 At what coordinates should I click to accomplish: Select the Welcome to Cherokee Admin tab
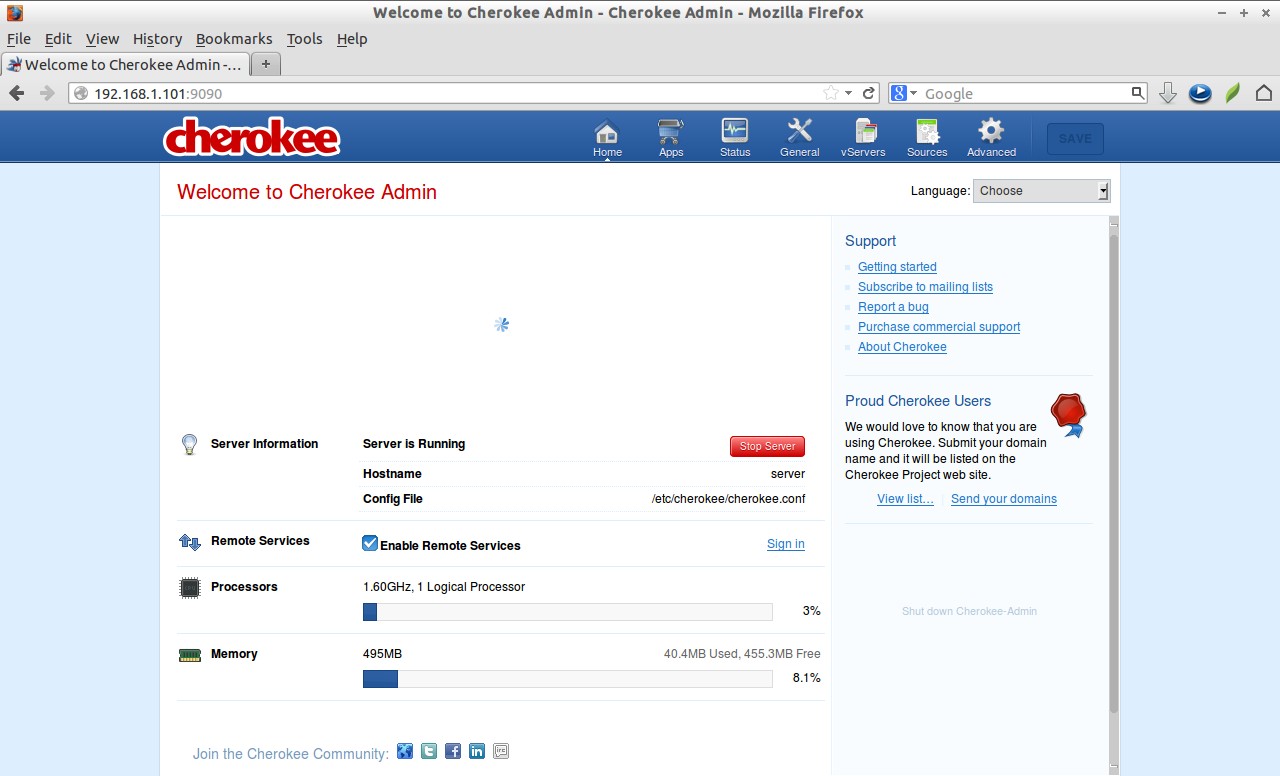124,64
